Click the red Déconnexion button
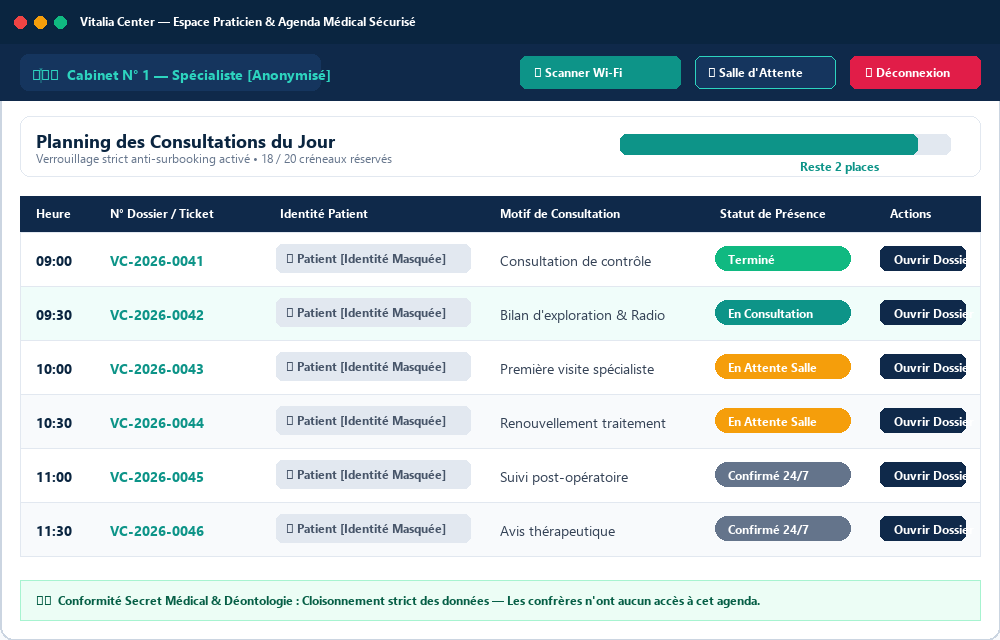 (915, 73)
